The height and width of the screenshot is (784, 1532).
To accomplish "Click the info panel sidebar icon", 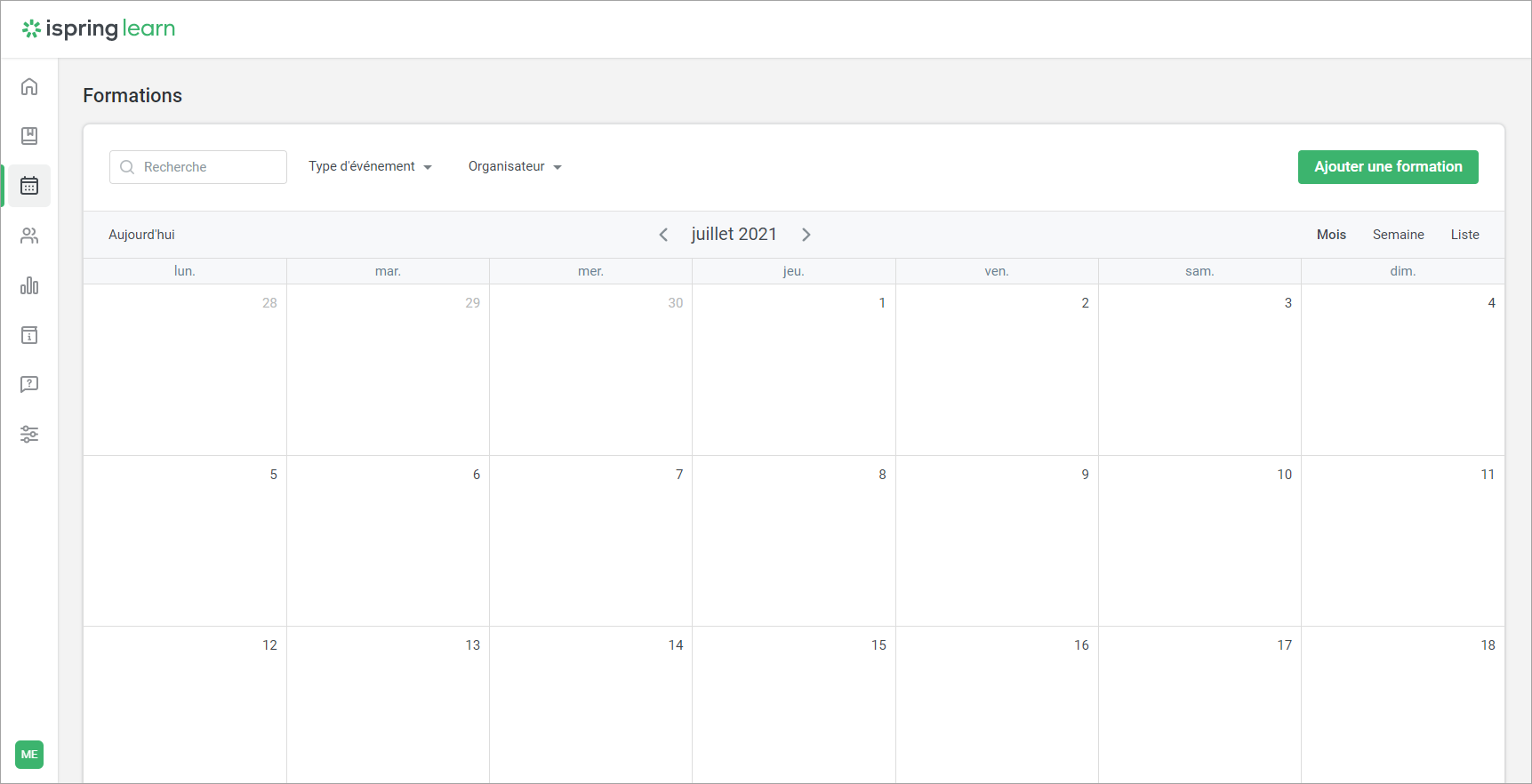I will (29, 335).
